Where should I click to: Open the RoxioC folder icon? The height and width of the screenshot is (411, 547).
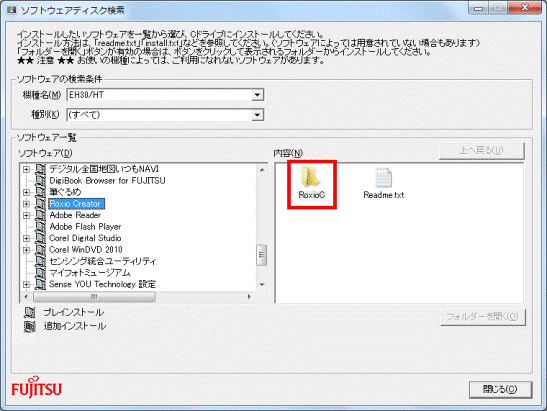point(310,177)
